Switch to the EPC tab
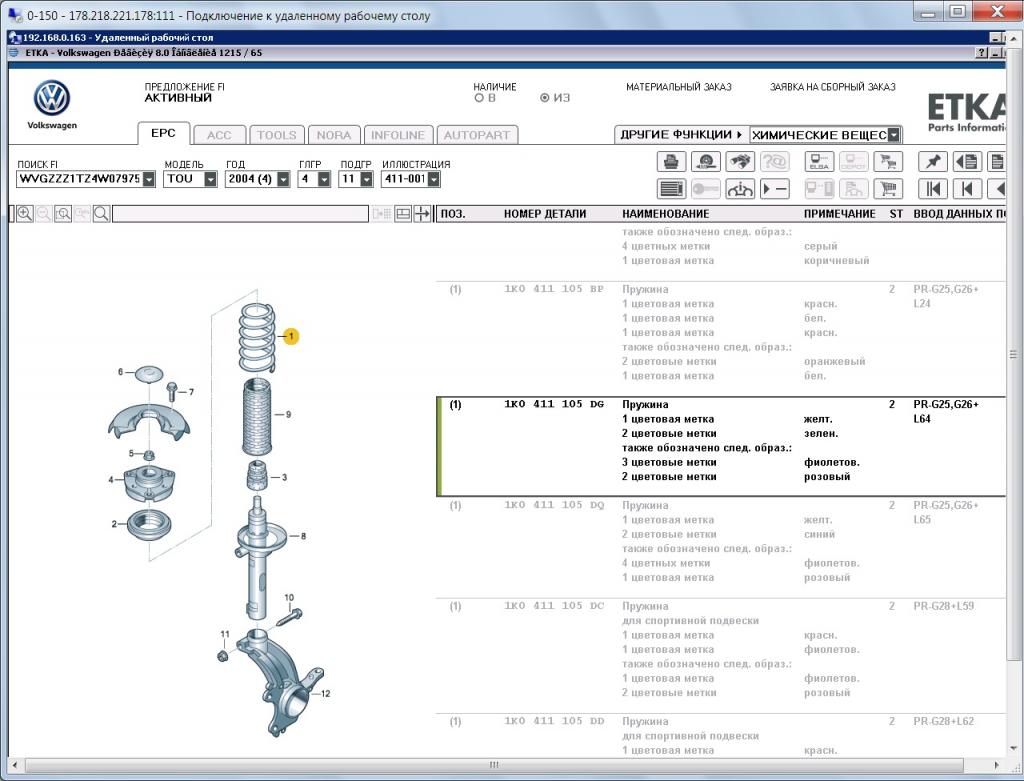Image resolution: width=1024 pixels, height=781 pixels. [163, 134]
